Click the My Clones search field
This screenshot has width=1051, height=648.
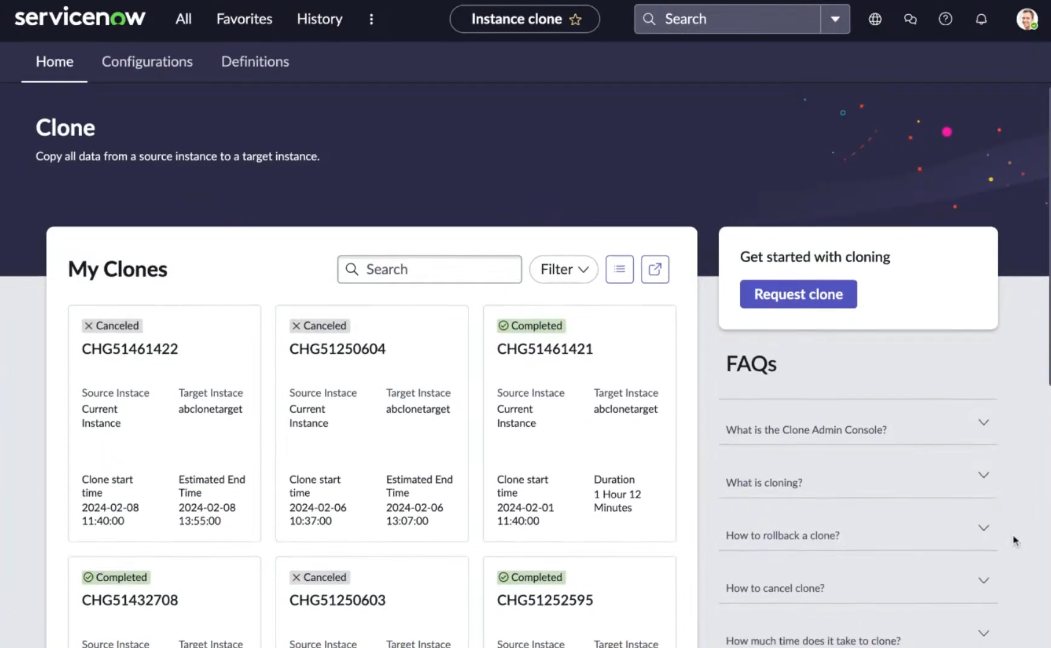429,269
